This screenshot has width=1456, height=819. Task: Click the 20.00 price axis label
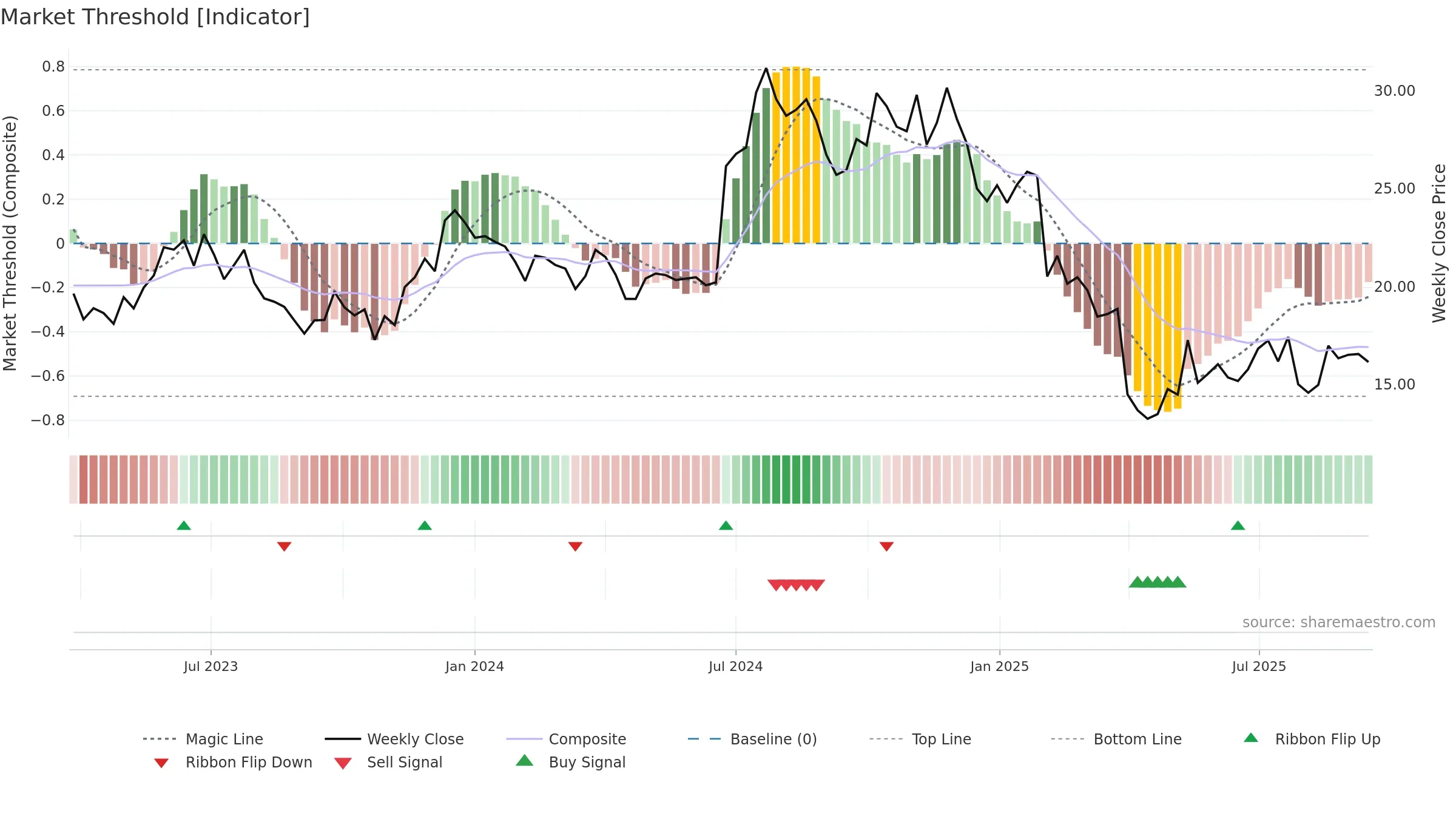point(1395,287)
